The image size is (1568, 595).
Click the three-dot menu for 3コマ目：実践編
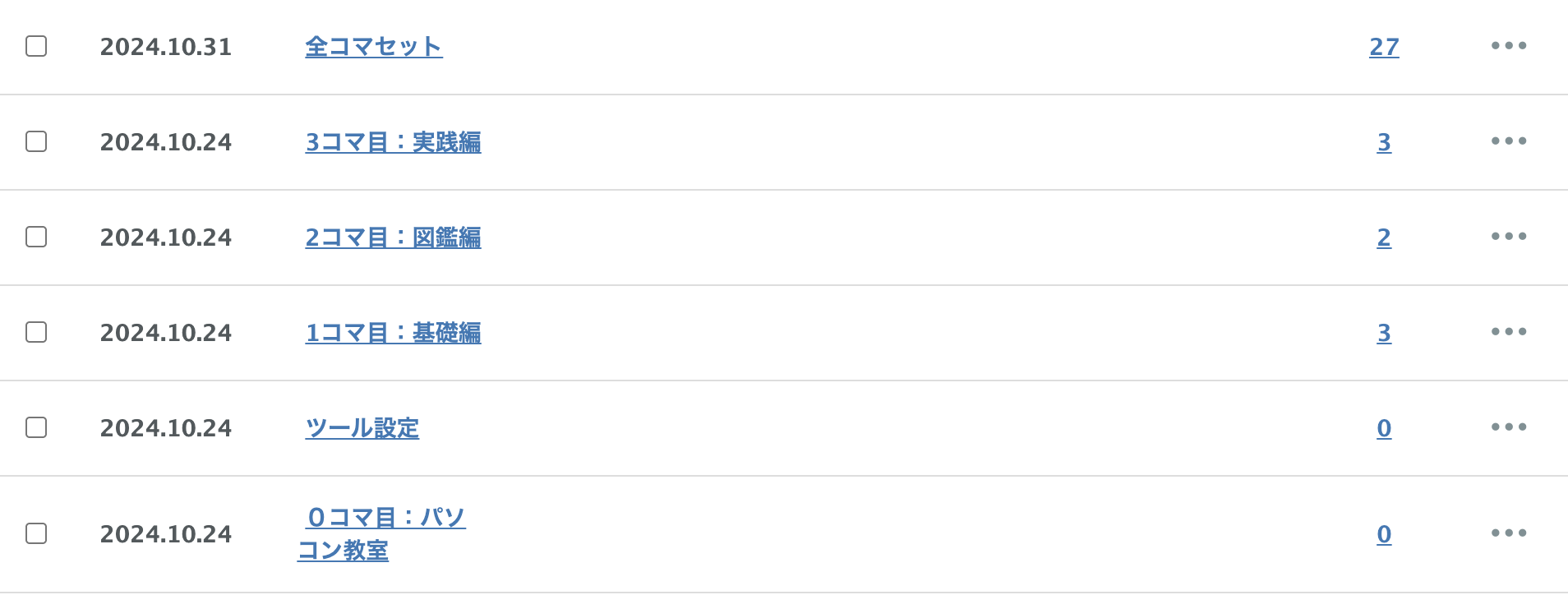[x=1508, y=141]
